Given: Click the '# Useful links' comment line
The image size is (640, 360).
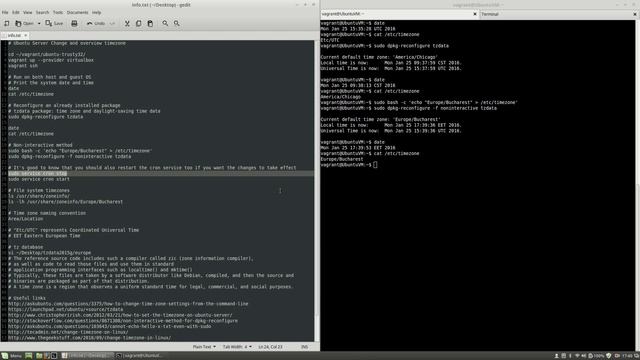Looking at the screenshot, I should (27, 298).
